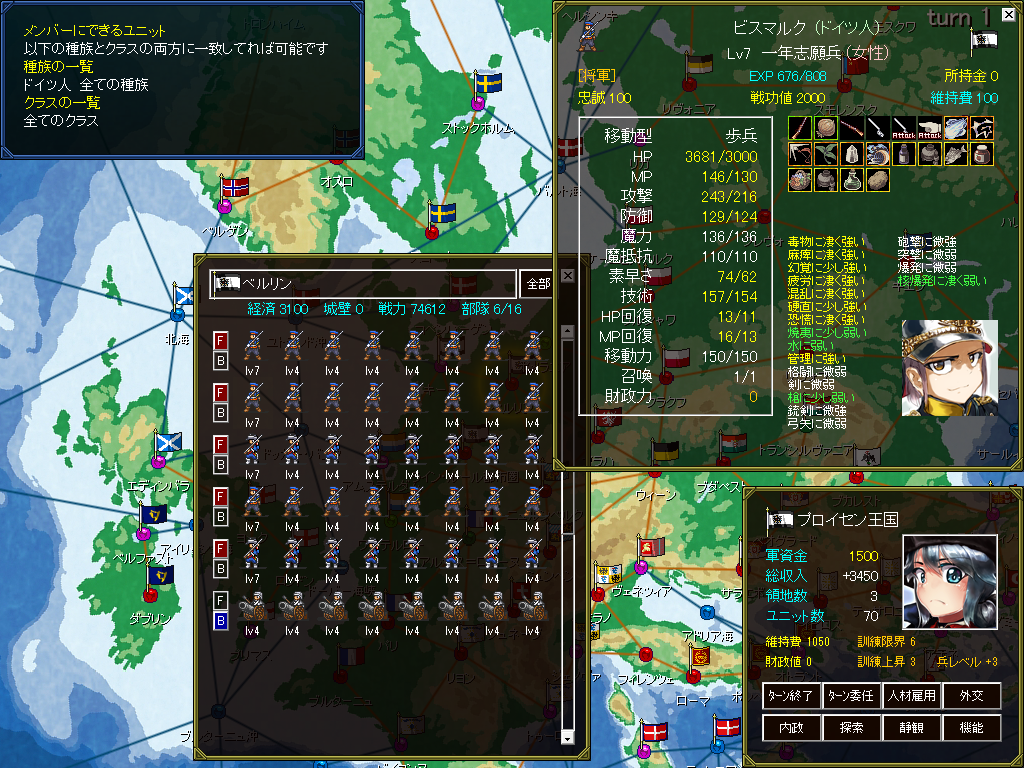Click ターン委任 (Delegate Turn) button
Image resolution: width=1024 pixels, height=768 pixels.
[851, 696]
